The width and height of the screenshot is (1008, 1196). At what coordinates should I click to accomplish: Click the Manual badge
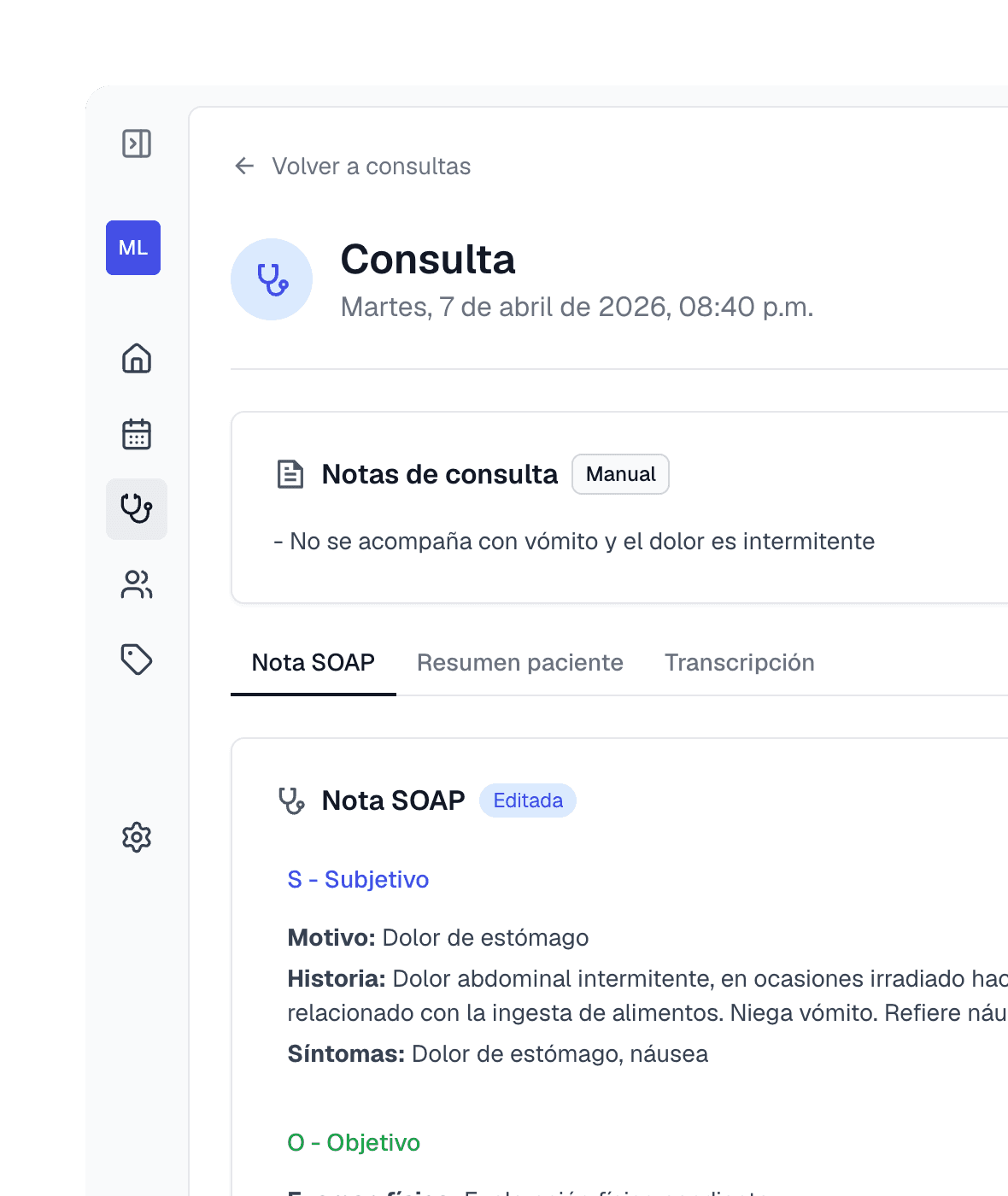pos(621,474)
